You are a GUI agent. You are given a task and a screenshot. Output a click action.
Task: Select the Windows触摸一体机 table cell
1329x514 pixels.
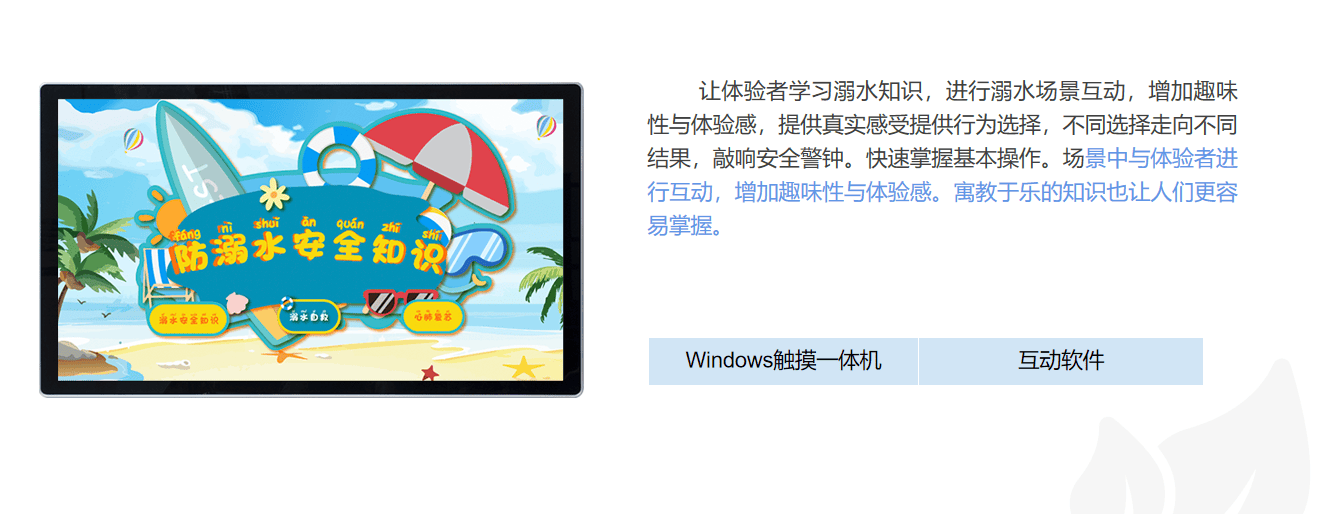click(783, 361)
